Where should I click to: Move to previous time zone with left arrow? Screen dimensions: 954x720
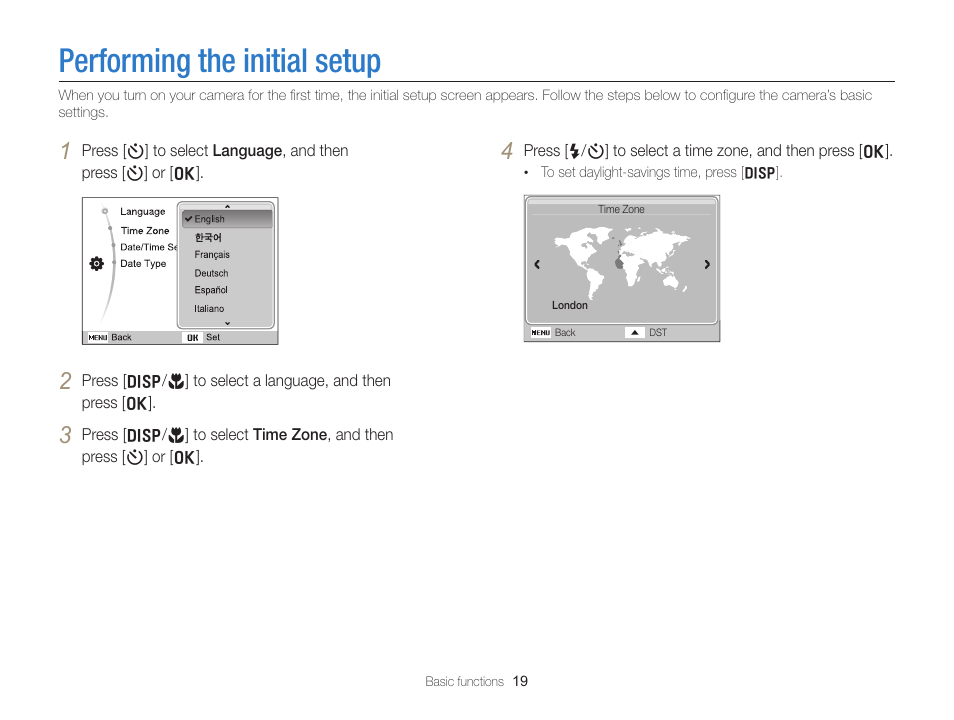point(537,264)
